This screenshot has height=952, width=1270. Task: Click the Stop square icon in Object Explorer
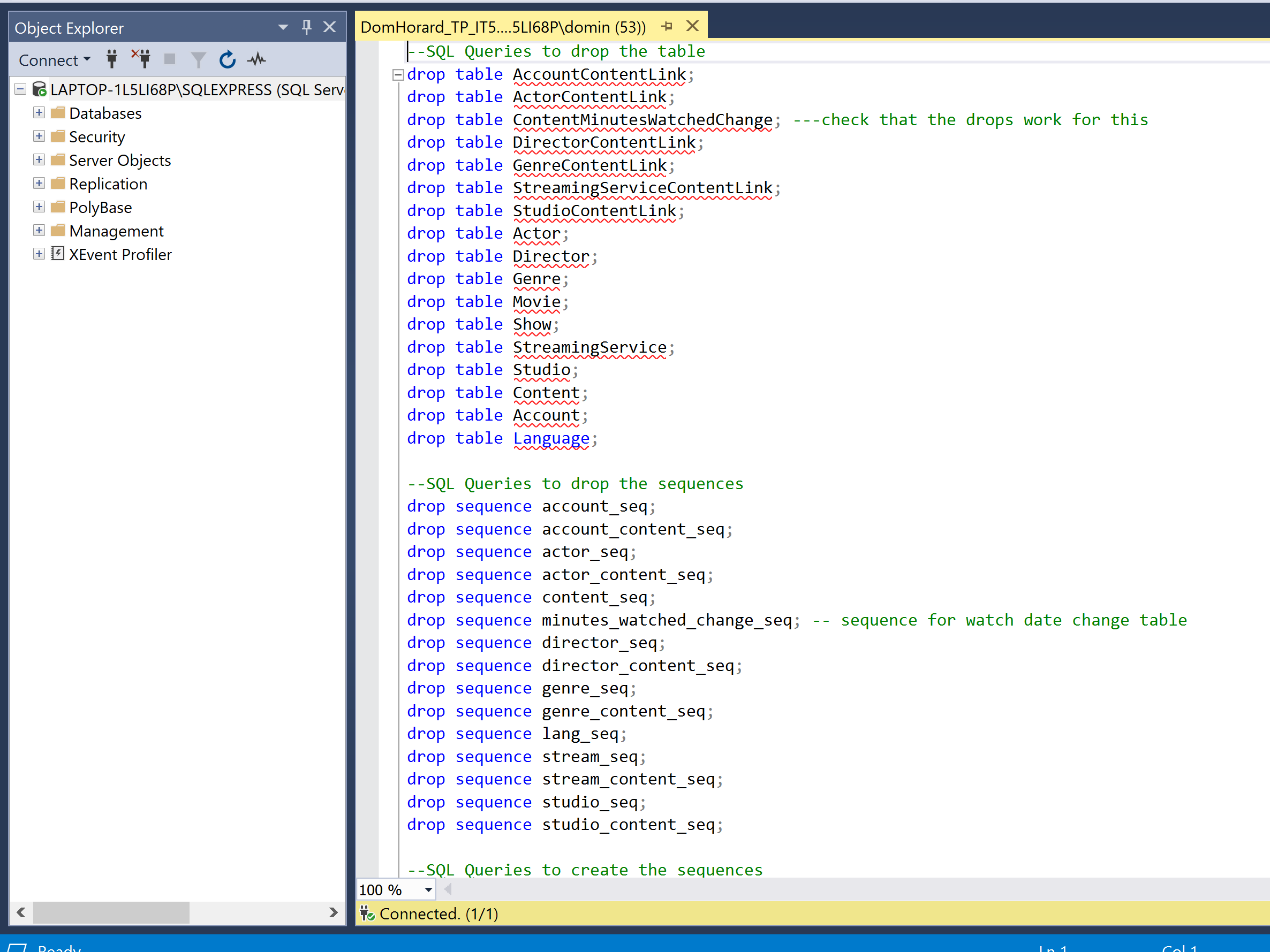point(169,59)
